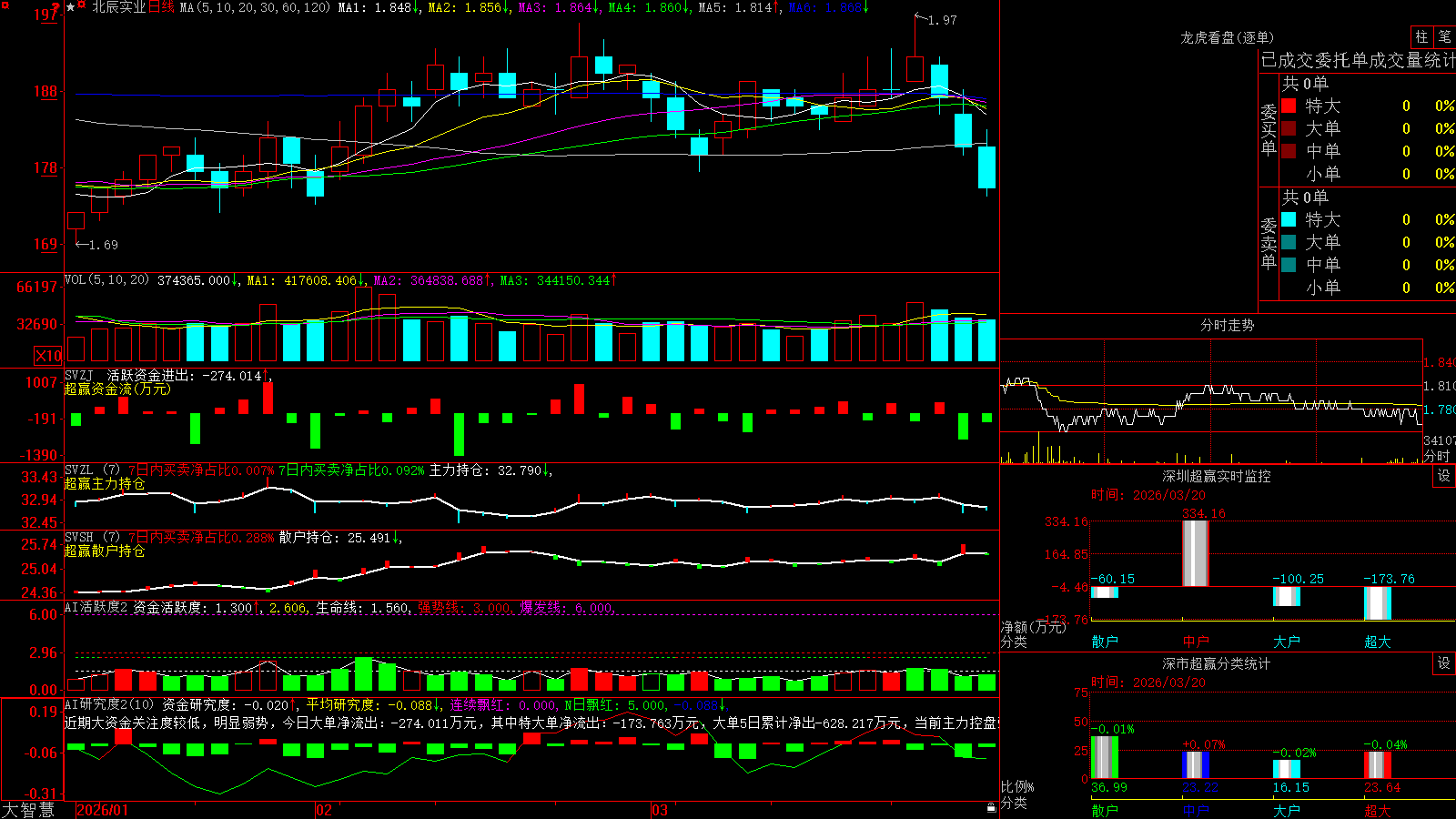The height and width of the screenshot is (819, 1456).
Task: Click the 深圳超赢实时监控 panel title
Action: pos(1217,476)
